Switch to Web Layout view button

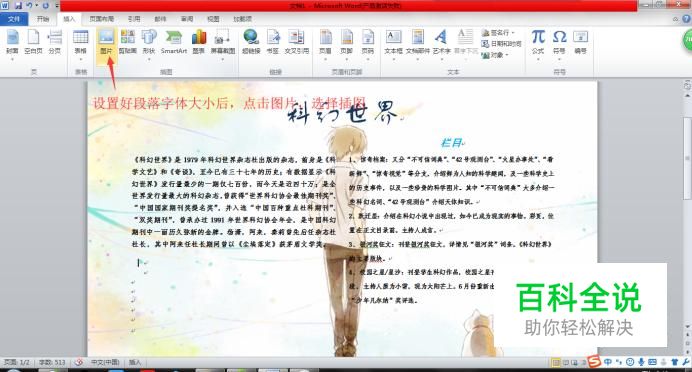pos(574,363)
